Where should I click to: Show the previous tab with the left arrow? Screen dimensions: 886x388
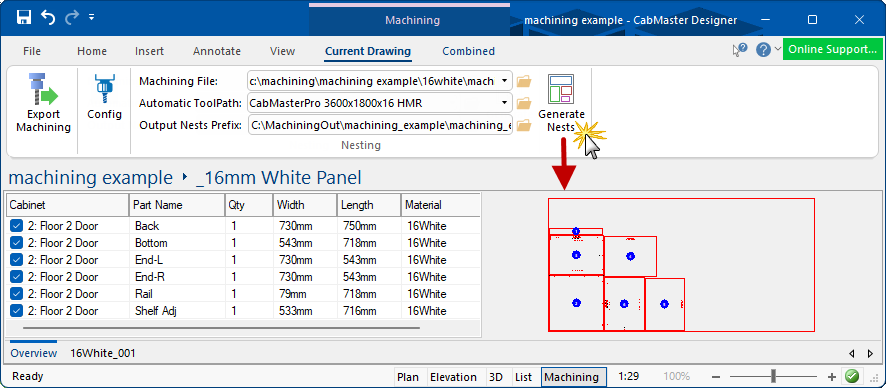click(852, 354)
